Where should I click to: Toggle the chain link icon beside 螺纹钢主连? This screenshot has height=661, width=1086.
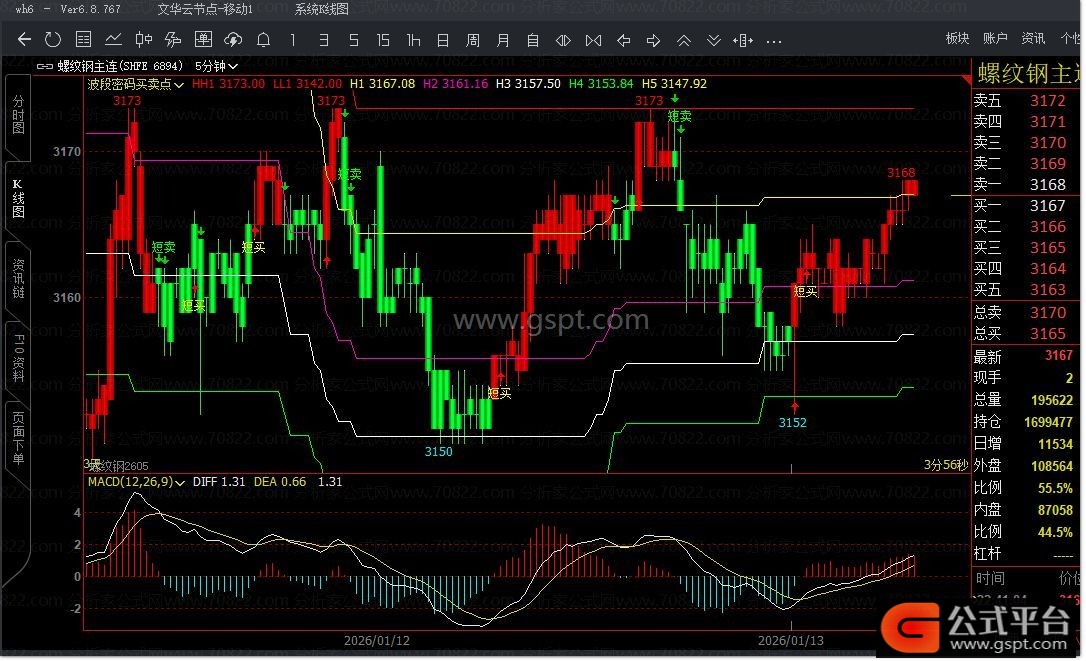(x=44, y=66)
